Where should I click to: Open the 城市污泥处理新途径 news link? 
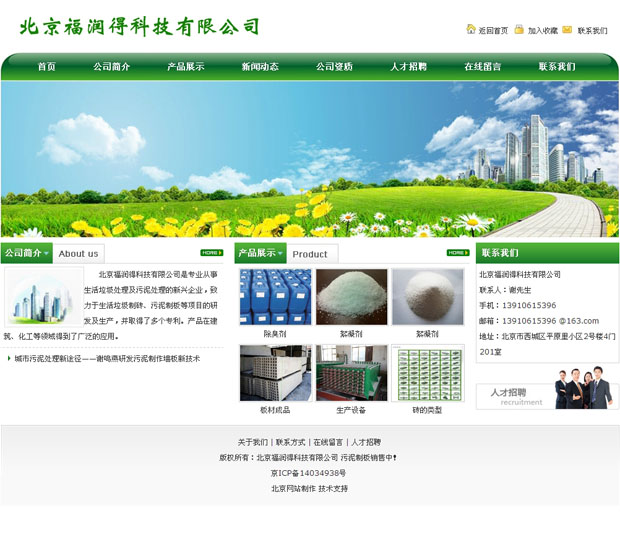[107, 358]
